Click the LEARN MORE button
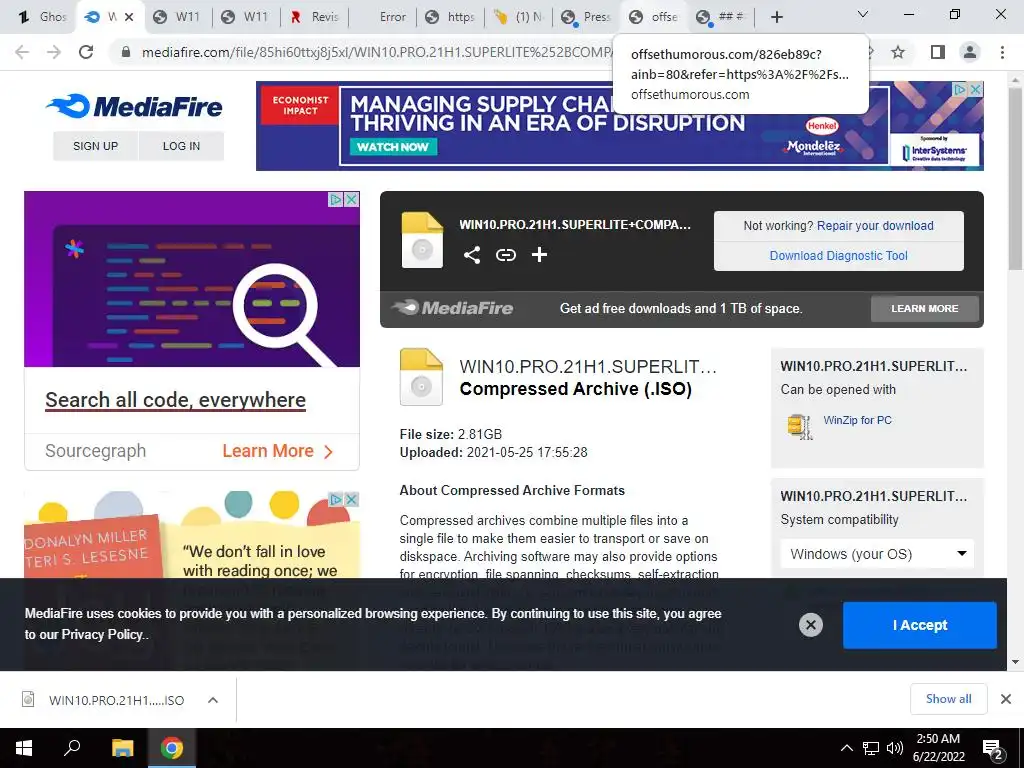The width and height of the screenshot is (1024, 768). pos(925,308)
